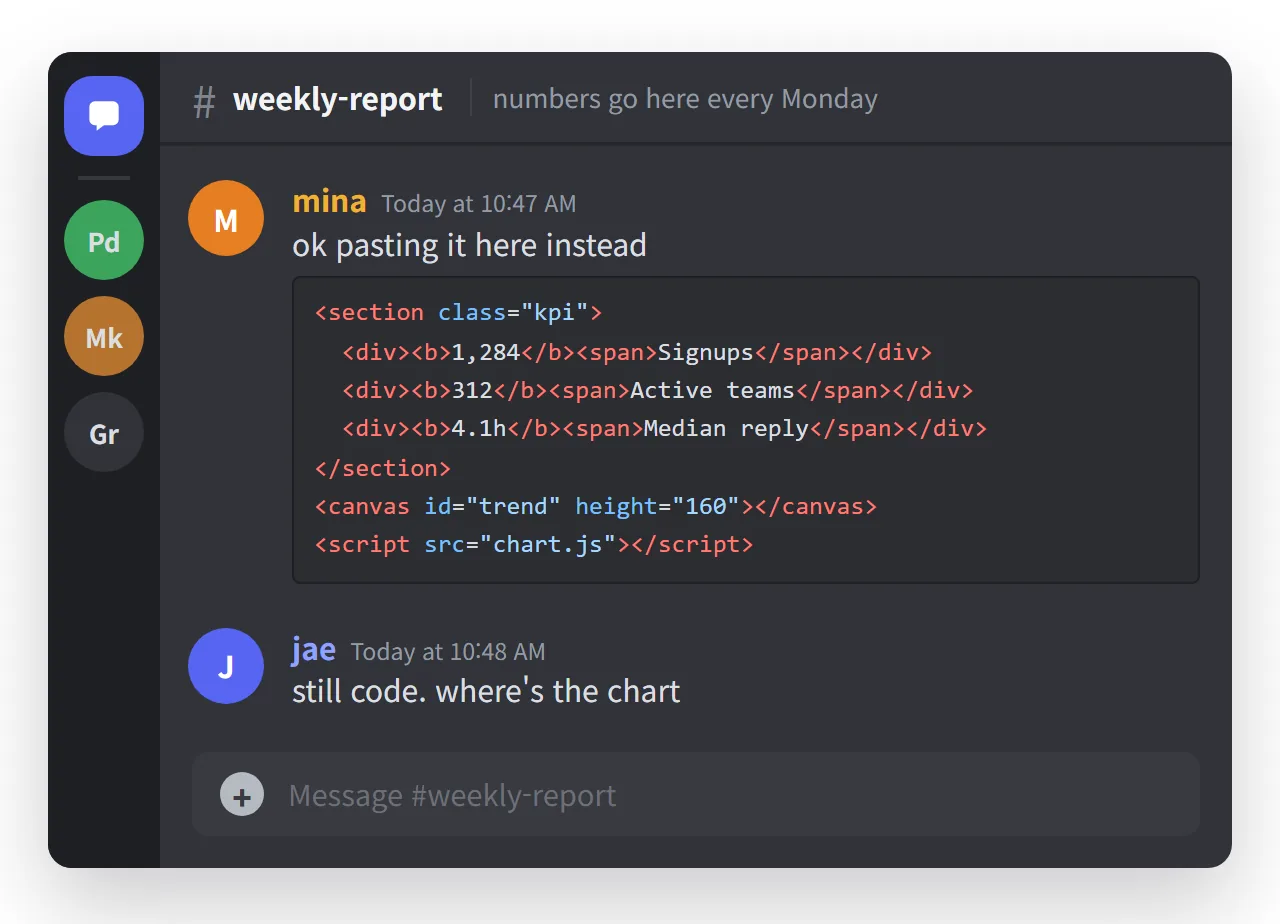This screenshot has width=1280, height=924.
Task: Click message "ok pasting it here instead"
Action: 469,245
